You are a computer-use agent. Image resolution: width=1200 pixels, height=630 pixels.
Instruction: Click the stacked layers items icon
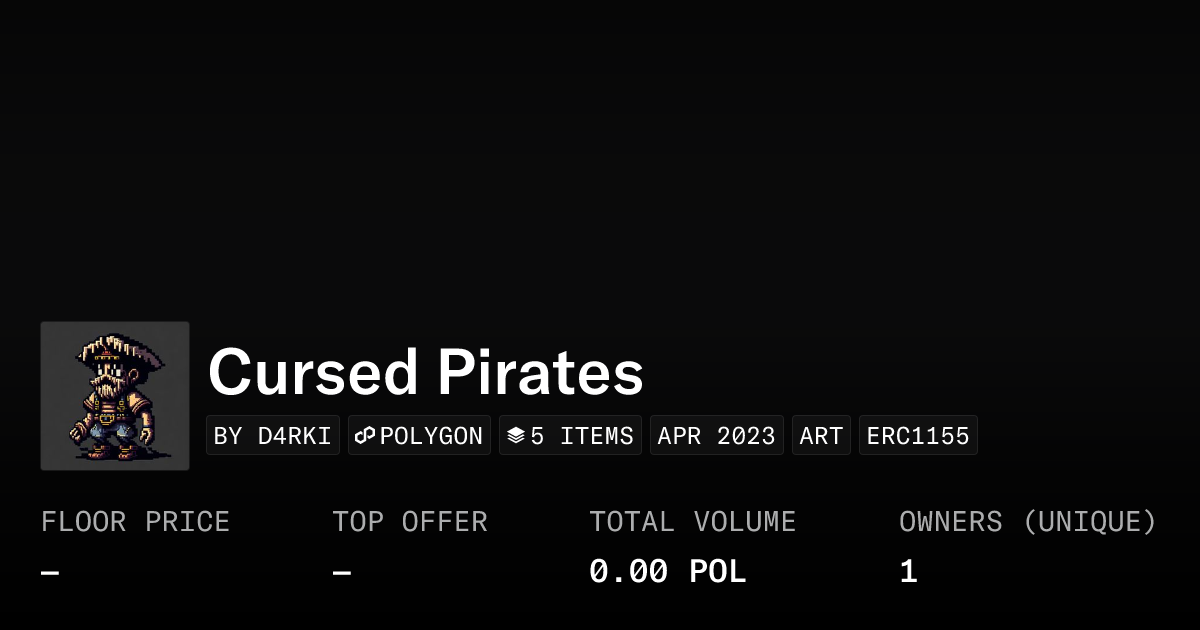click(x=516, y=436)
